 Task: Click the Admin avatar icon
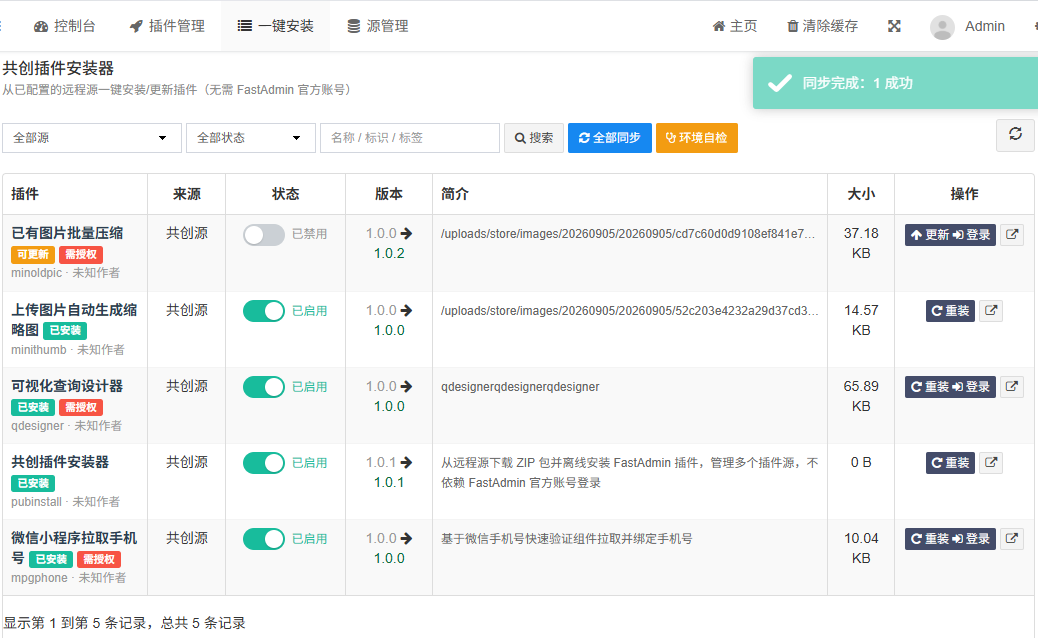[x=942, y=26]
